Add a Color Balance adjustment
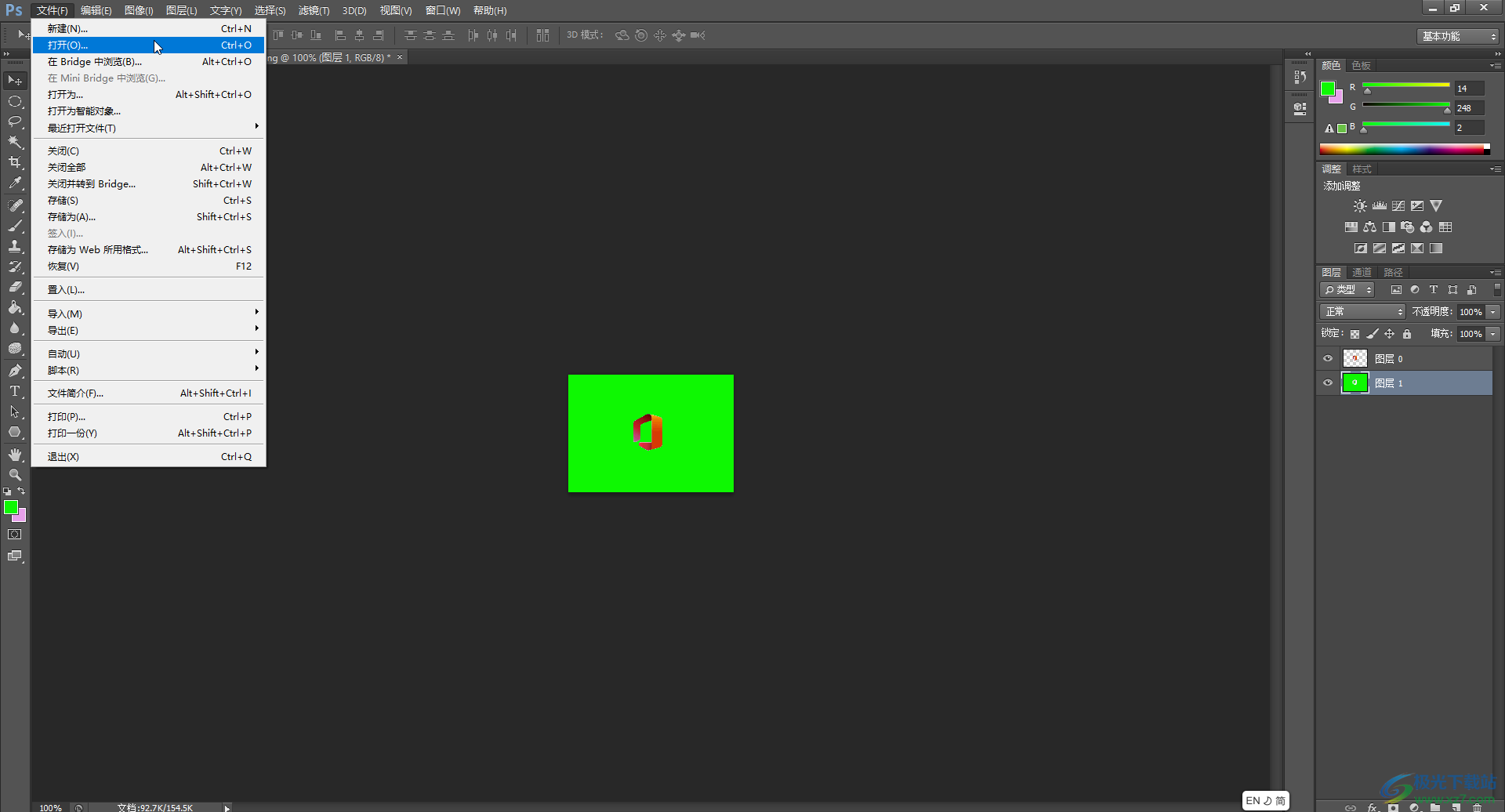 click(1370, 227)
